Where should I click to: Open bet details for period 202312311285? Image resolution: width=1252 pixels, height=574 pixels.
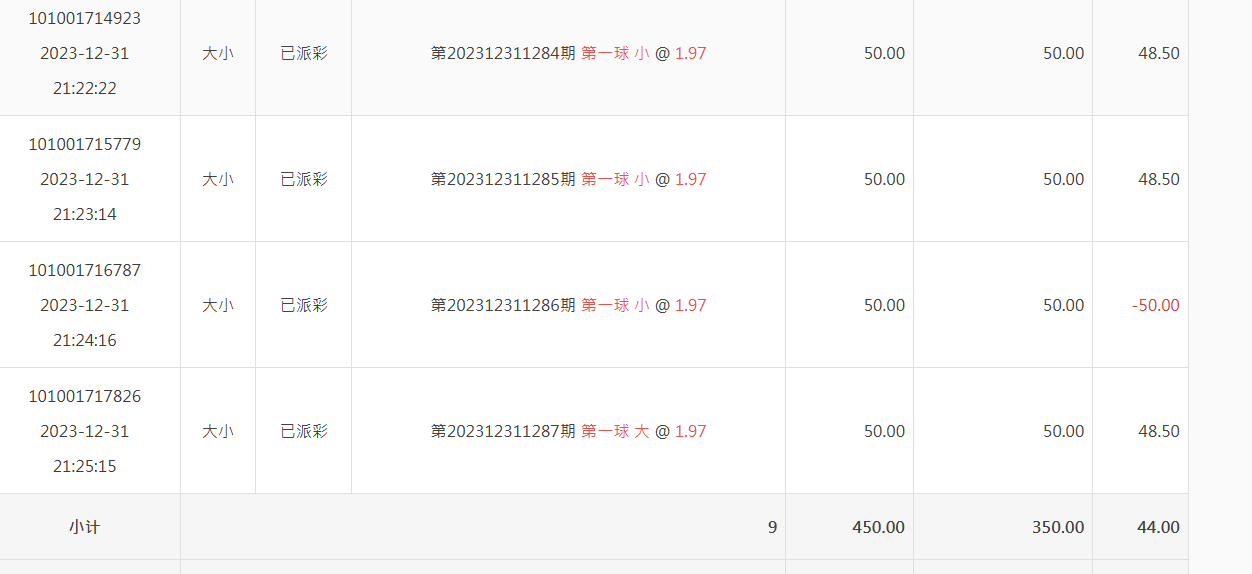point(568,179)
